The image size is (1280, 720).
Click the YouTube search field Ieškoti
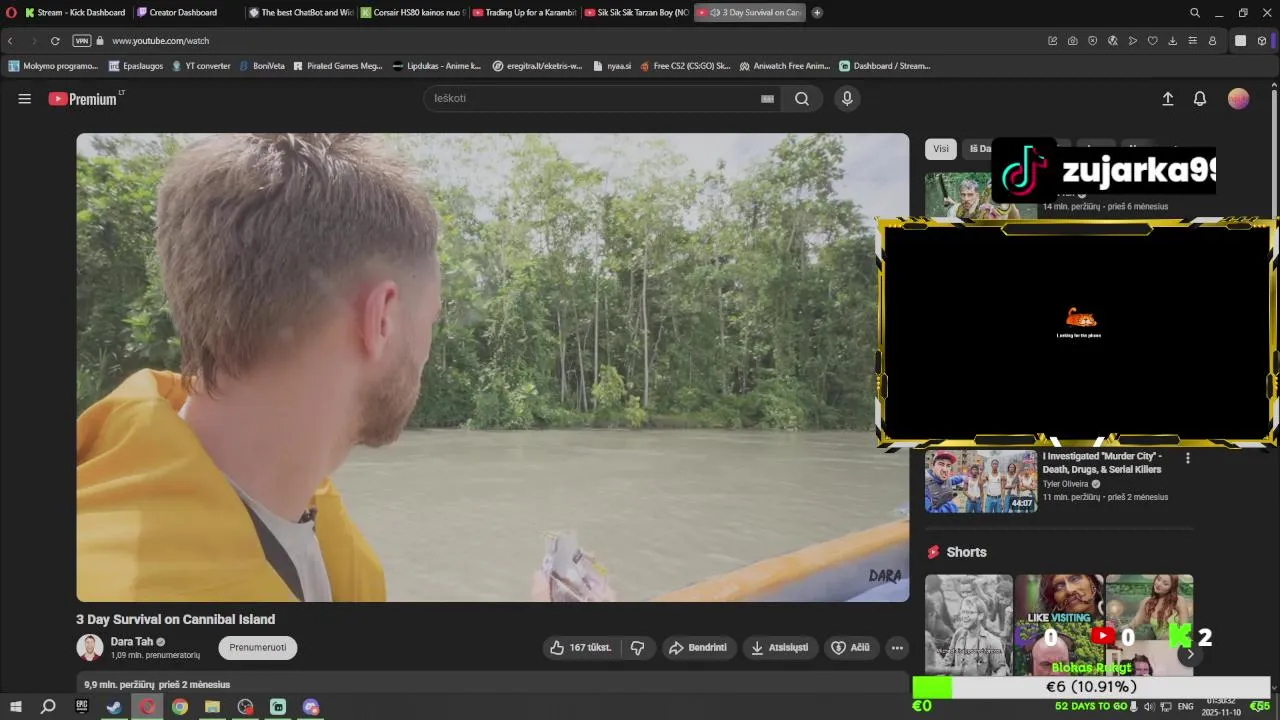point(595,99)
